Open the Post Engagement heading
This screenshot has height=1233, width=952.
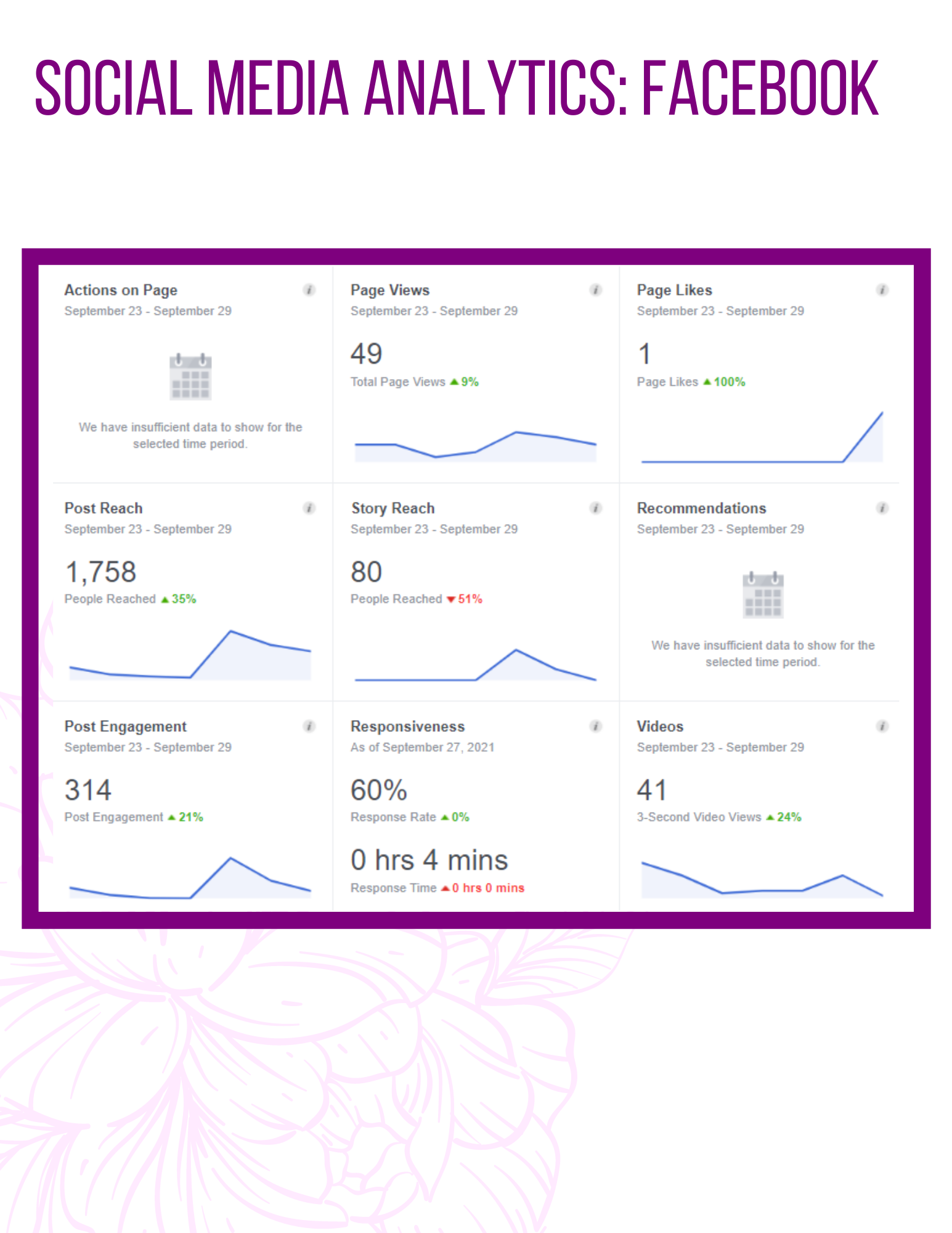click(x=126, y=726)
